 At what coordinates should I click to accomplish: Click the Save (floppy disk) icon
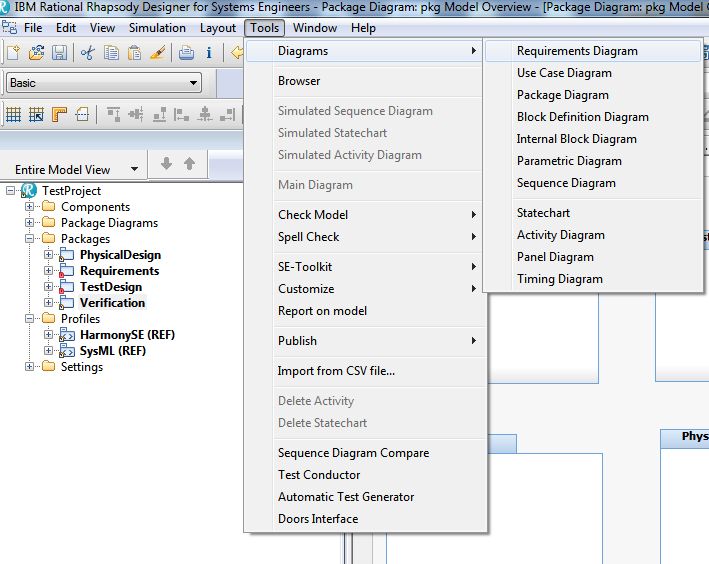pyautogui.click(x=59, y=53)
